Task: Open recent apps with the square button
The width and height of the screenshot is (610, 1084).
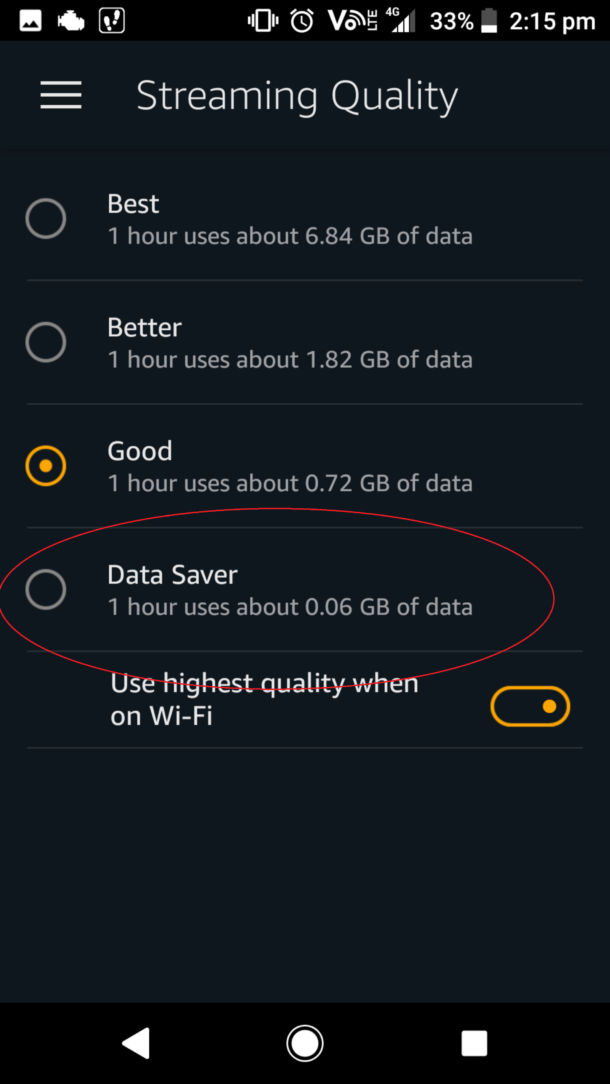Action: click(473, 1043)
